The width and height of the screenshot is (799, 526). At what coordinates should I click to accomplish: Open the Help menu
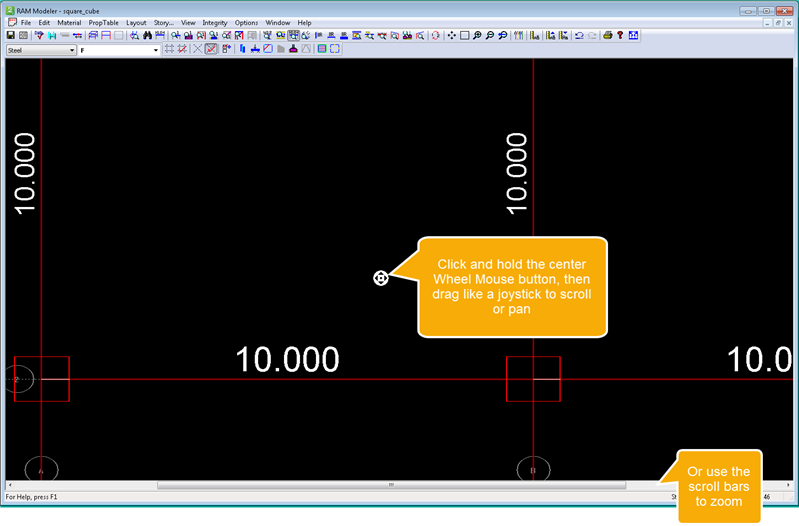click(x=304, y=22)
